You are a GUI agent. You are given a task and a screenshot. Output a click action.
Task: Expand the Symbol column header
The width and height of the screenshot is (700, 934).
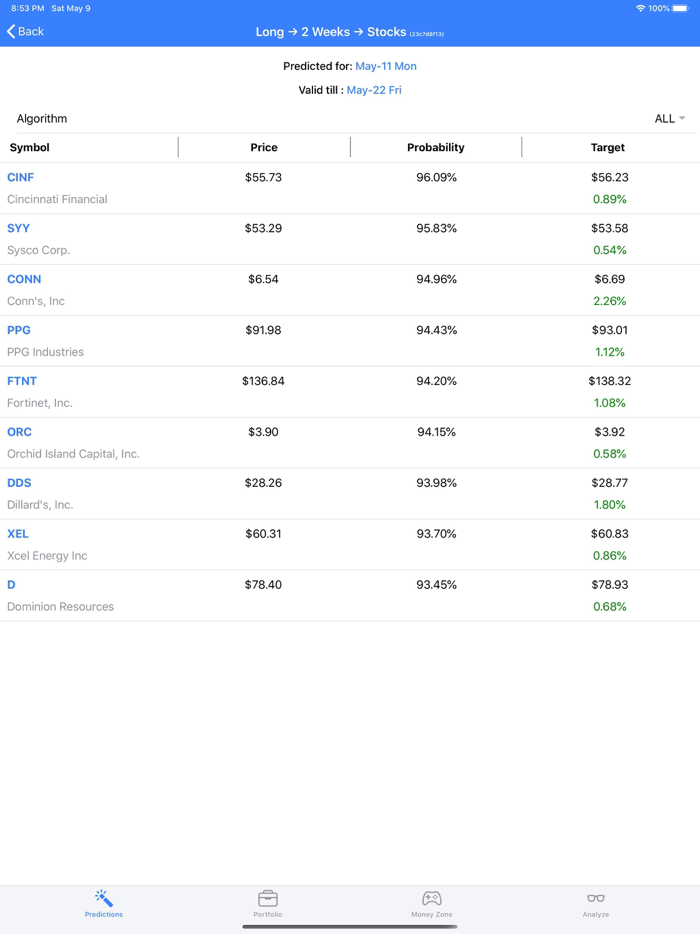[x=29, y=147]
